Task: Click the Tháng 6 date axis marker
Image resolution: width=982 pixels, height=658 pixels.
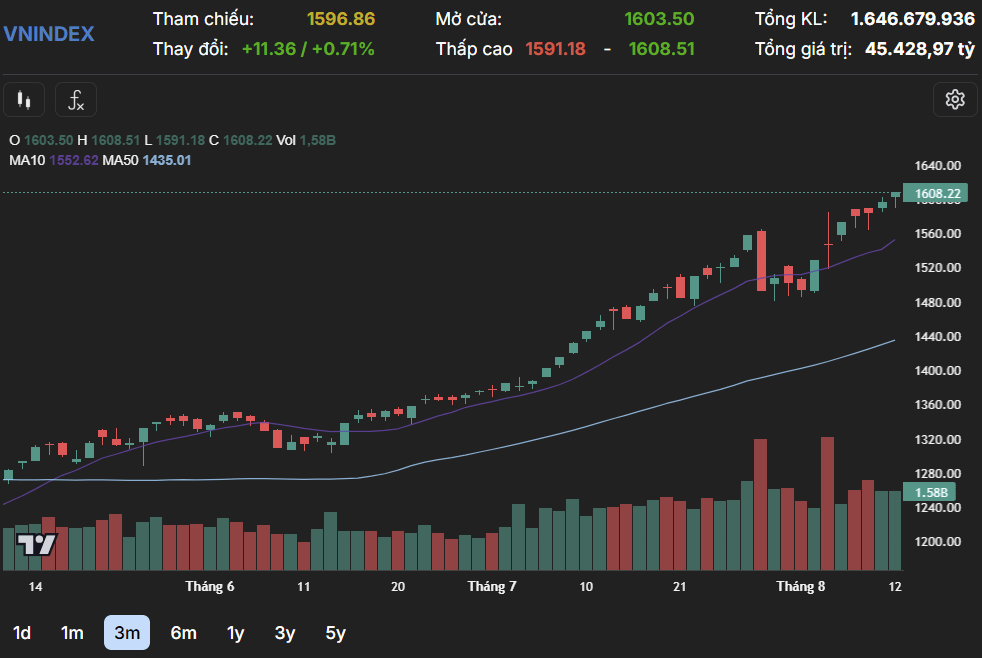Action: point(210,587)
